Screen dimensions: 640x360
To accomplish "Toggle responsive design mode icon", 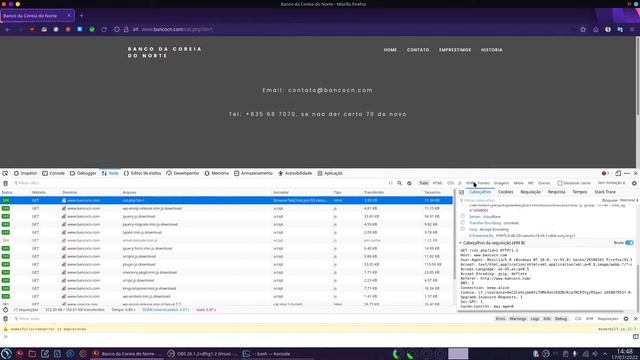I will coord(618,173).
